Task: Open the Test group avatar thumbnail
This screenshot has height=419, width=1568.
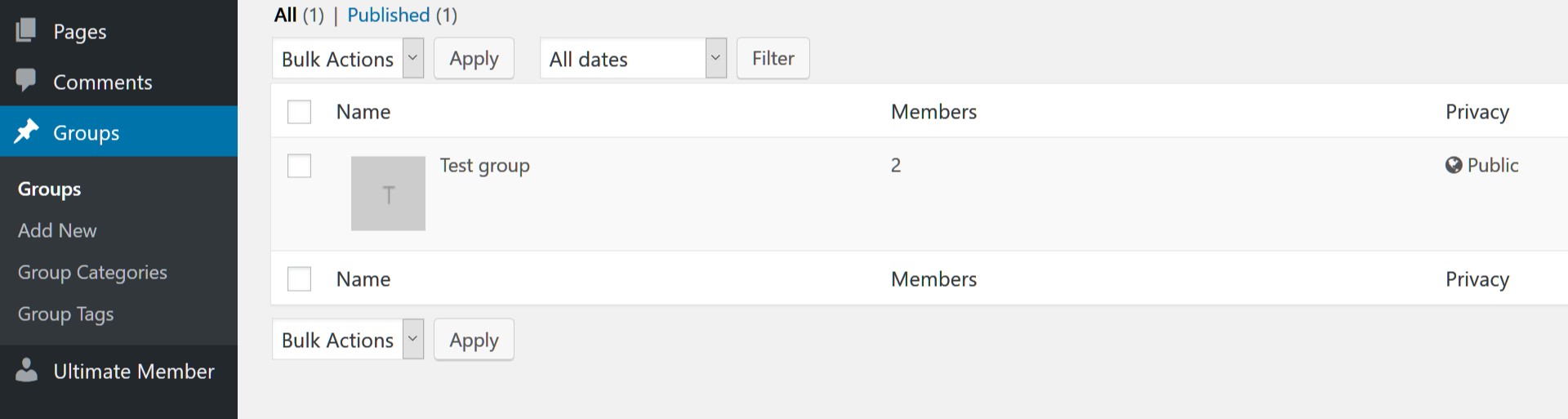Action: [388, 194]
